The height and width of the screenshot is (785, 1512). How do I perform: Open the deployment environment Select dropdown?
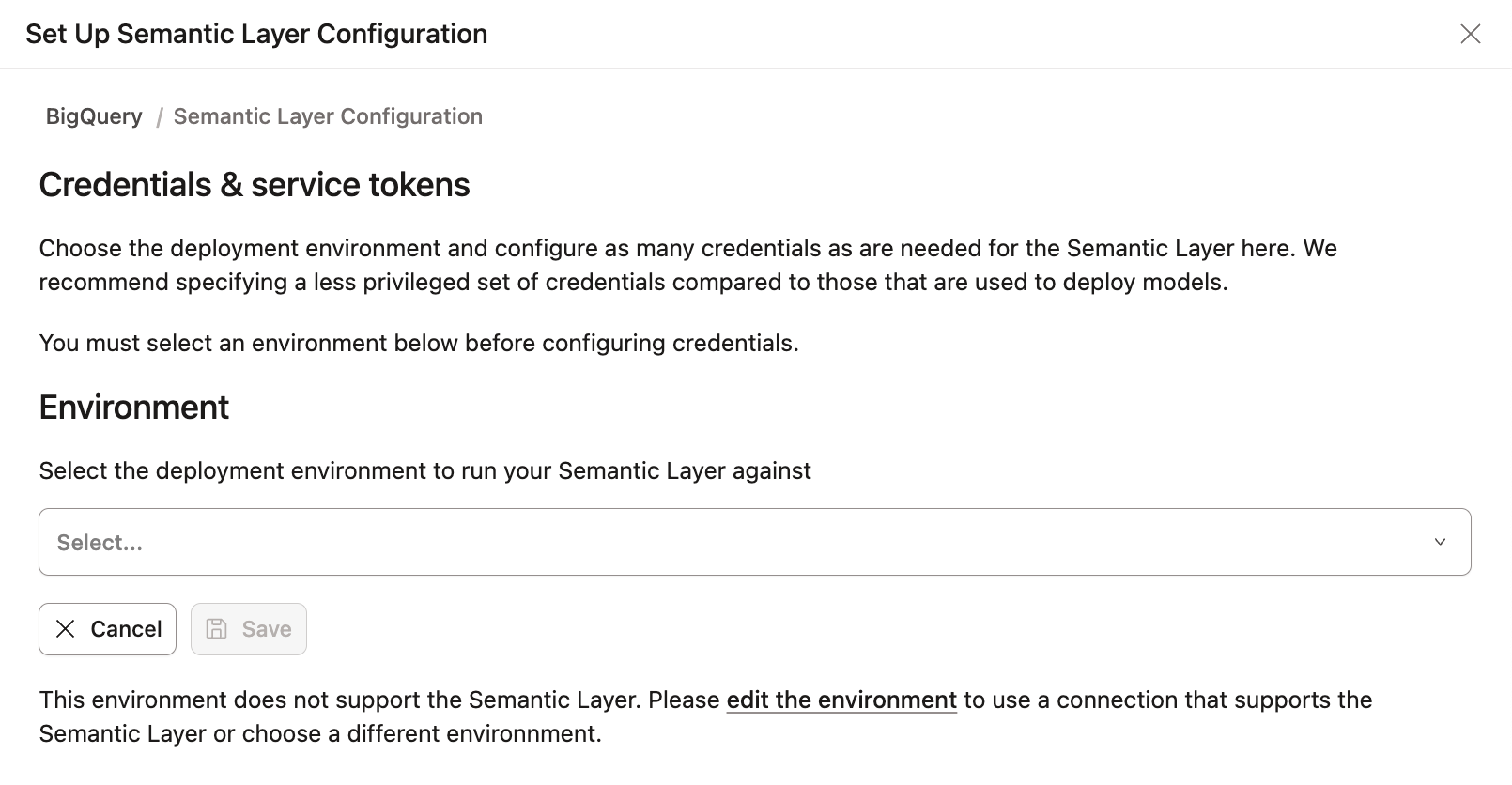pos(751,541)
